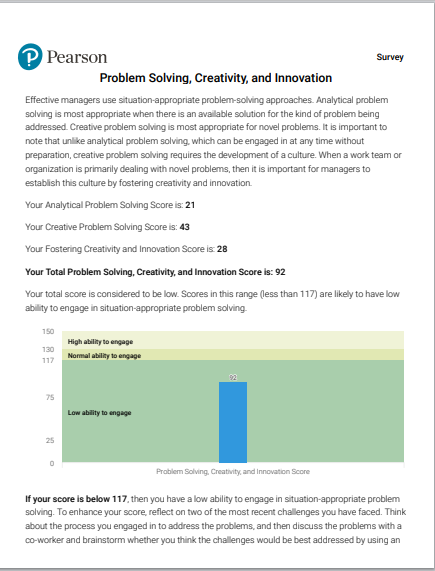435x571 pixels.
Task: Click the 0 axis tick label
Action: (52, 463)
